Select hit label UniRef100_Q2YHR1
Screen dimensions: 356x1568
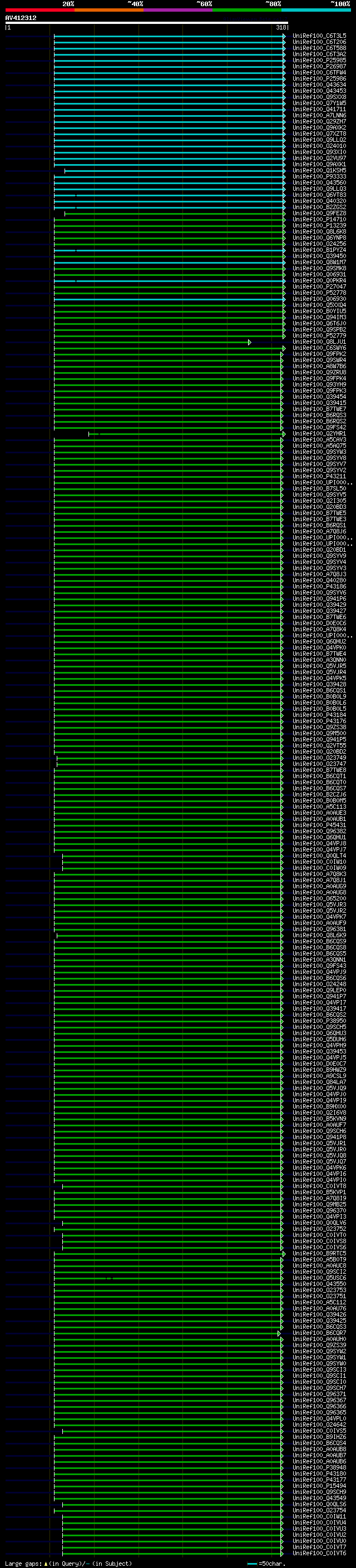(319, 433)
